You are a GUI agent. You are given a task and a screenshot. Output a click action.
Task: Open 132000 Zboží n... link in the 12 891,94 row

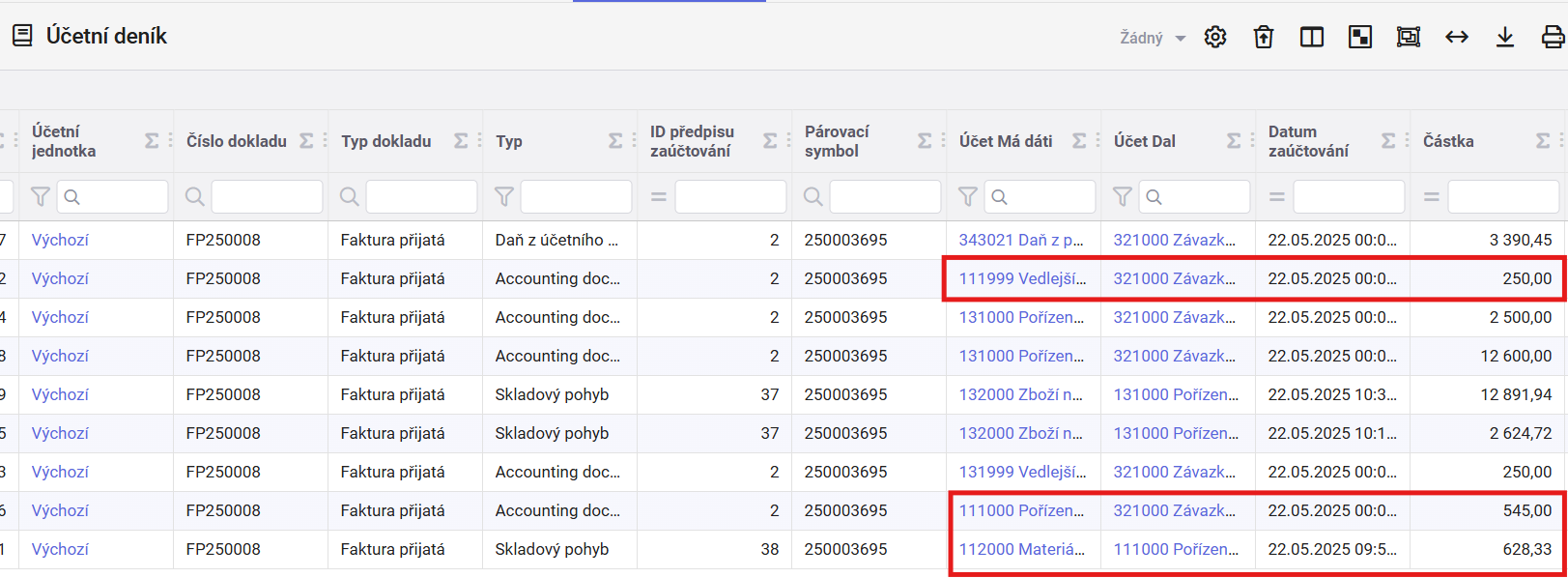coord(1020,394)
